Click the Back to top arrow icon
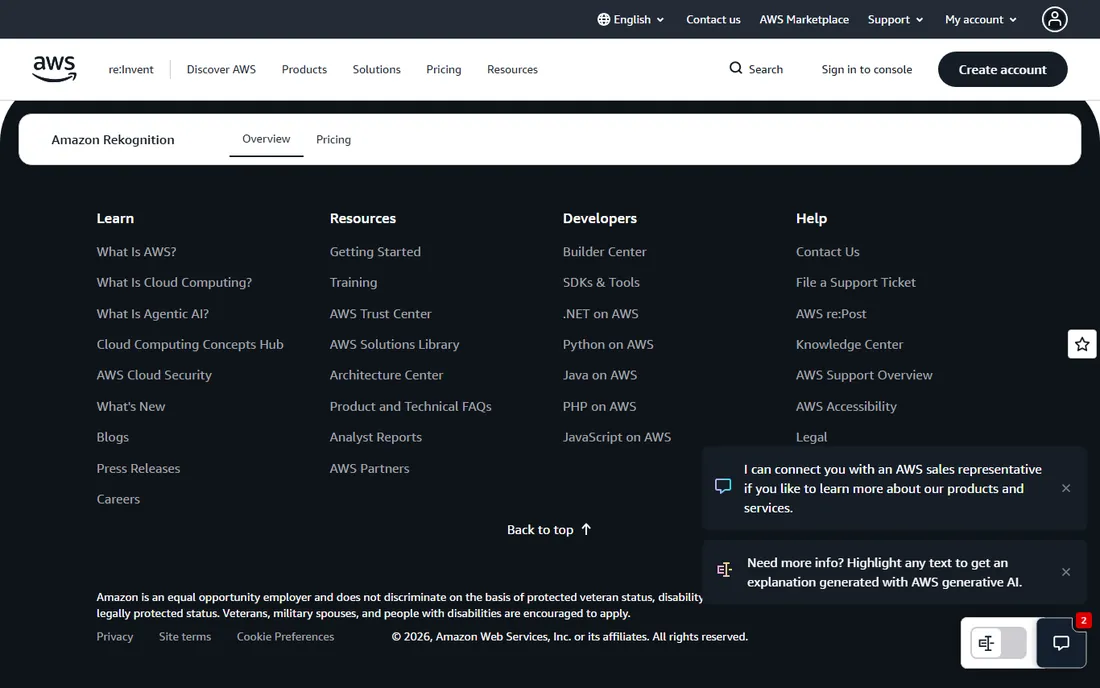Screen dimensions: 1100x688 coord(586,529)
